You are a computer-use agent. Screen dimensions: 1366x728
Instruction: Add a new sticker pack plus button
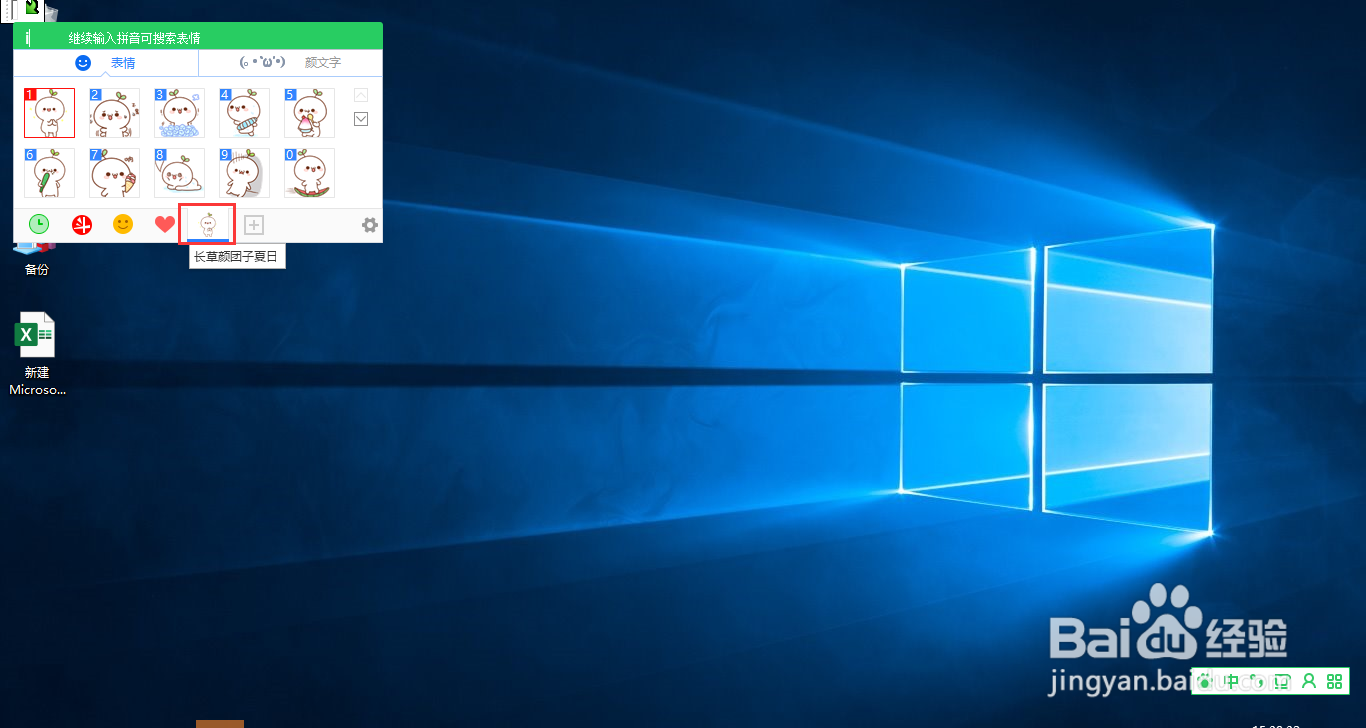254,225
